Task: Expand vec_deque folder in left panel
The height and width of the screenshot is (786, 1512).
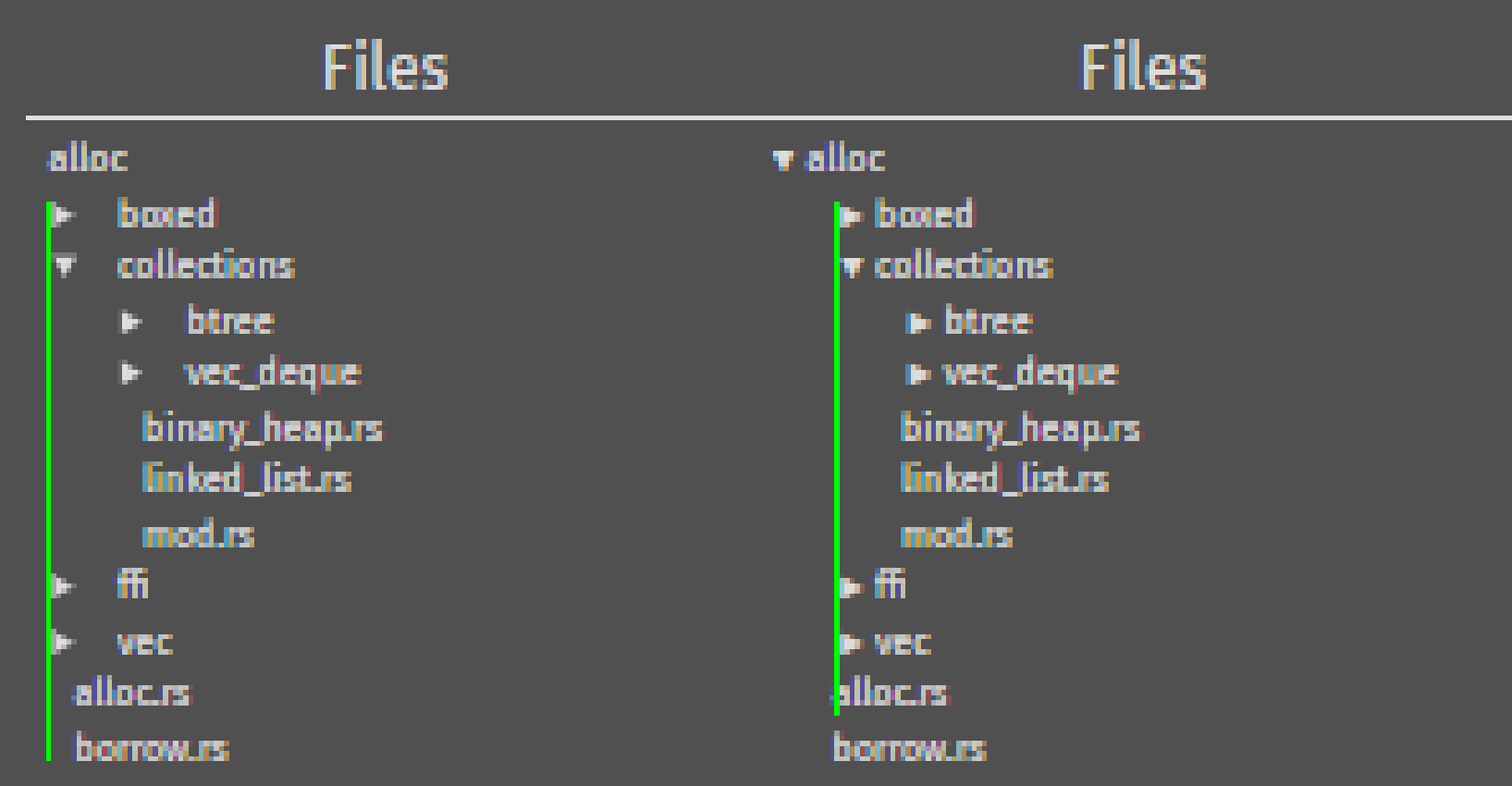Action: click(x=131, y=373)
